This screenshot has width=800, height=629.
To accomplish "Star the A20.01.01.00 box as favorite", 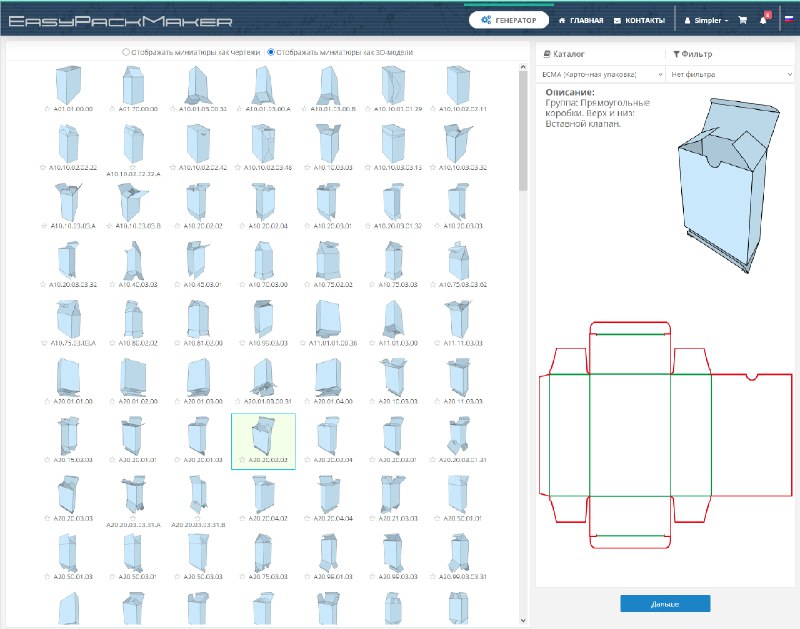I will 47,401.
